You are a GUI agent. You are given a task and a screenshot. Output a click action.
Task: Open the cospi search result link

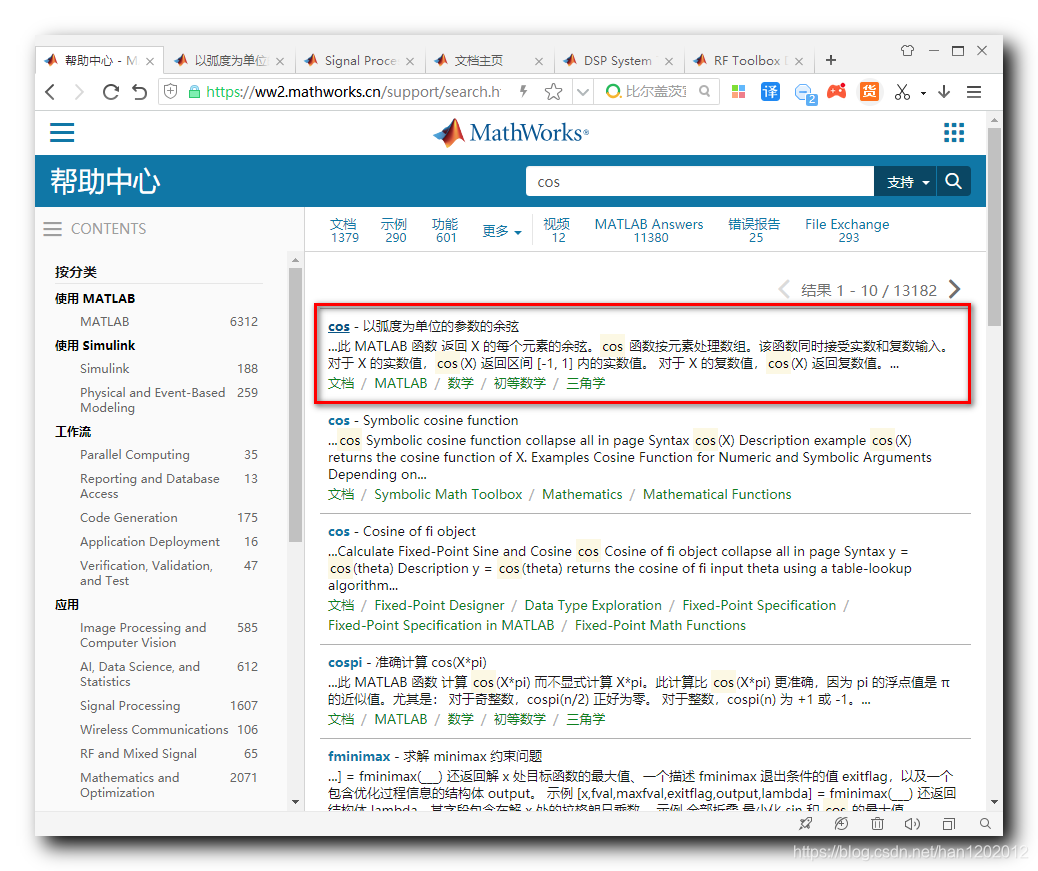(345, 662)
